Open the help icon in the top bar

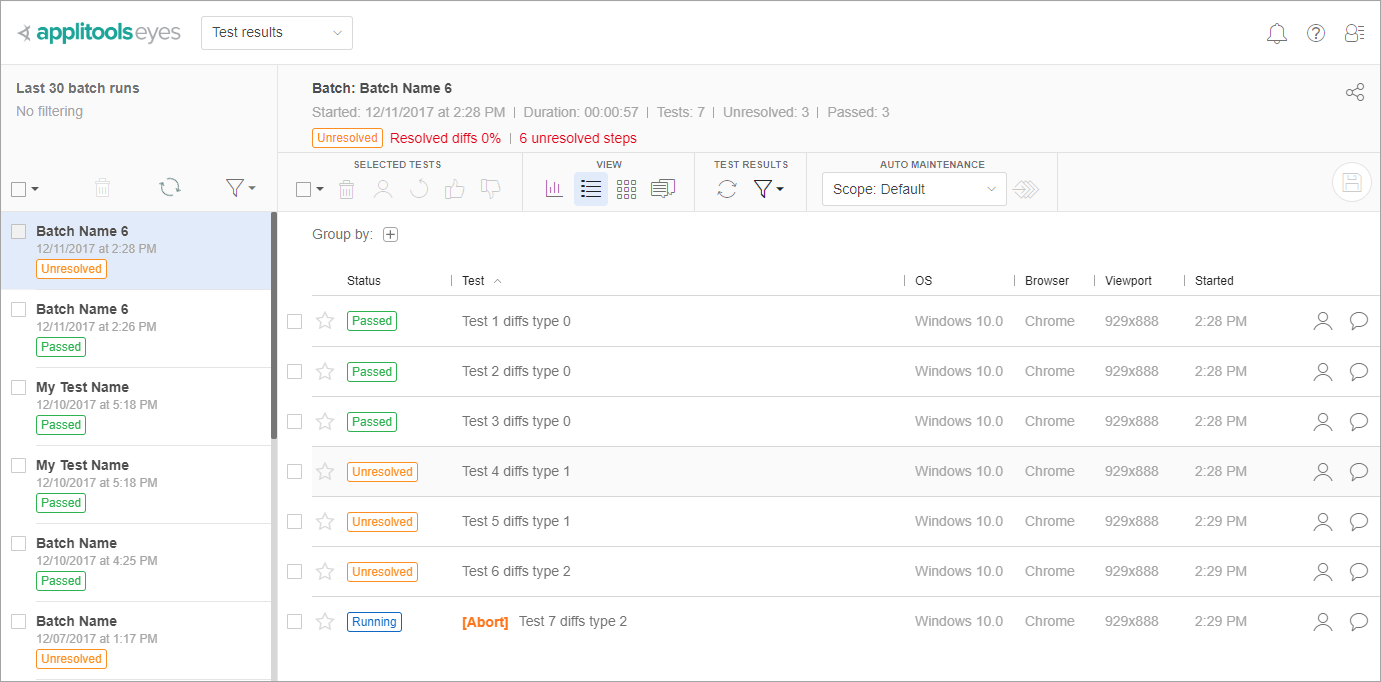tap(1315, 33)
